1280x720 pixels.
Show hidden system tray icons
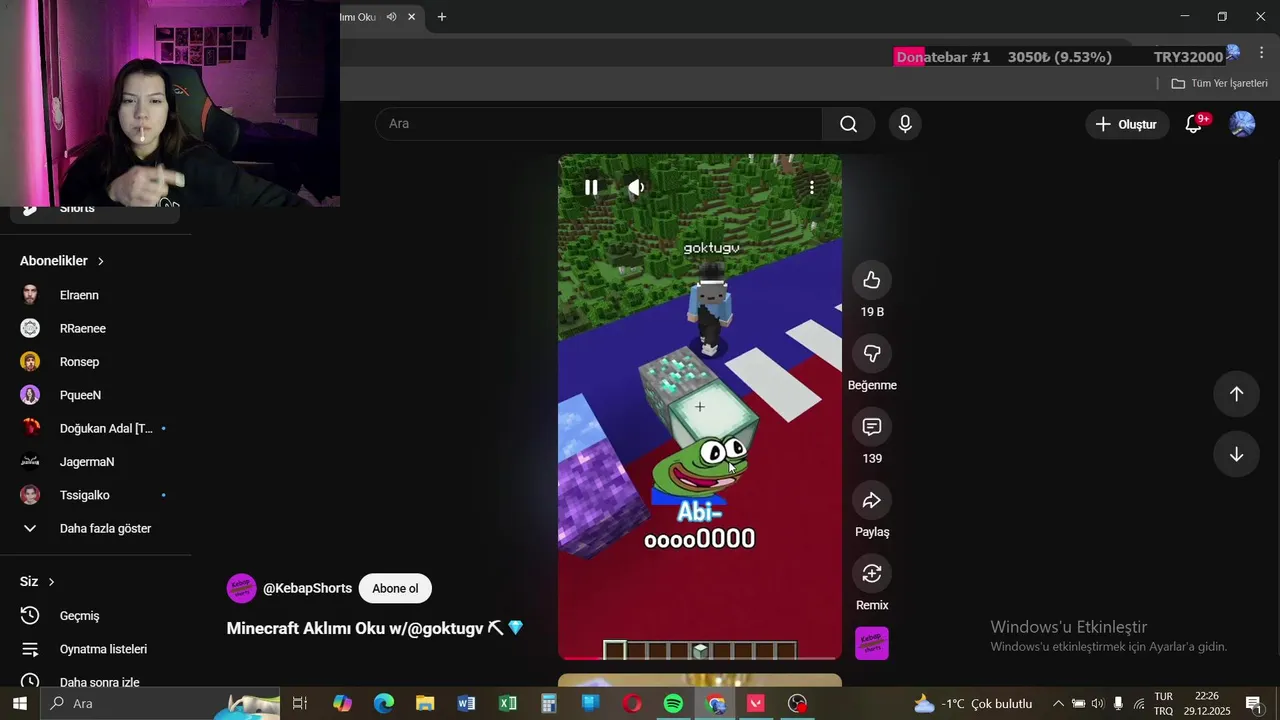point(1058,703)
